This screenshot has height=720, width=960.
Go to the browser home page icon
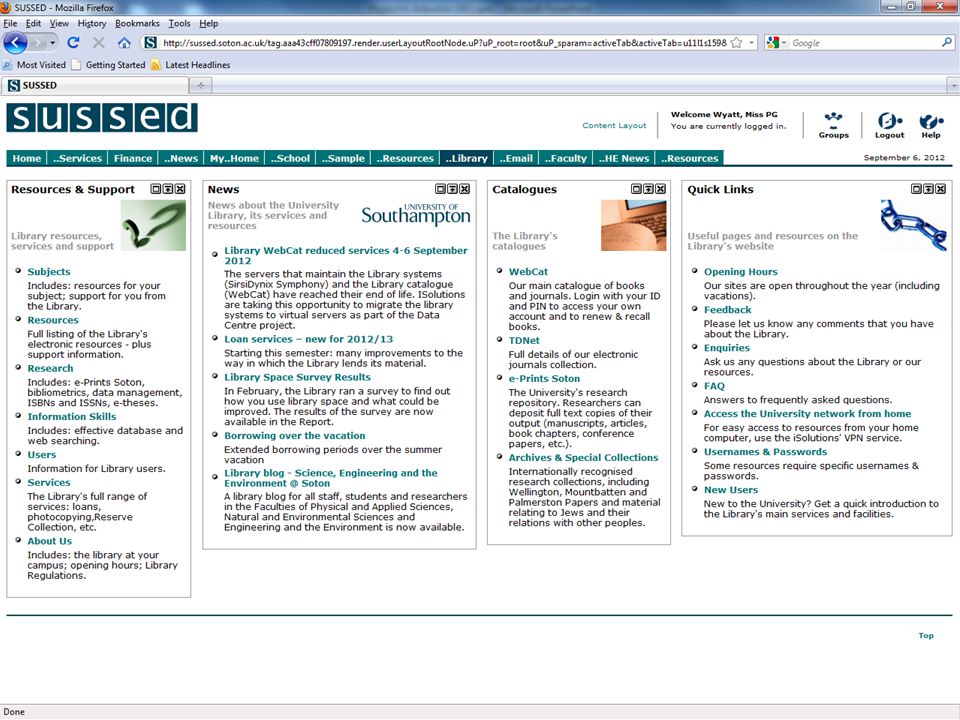pos(124,43)
